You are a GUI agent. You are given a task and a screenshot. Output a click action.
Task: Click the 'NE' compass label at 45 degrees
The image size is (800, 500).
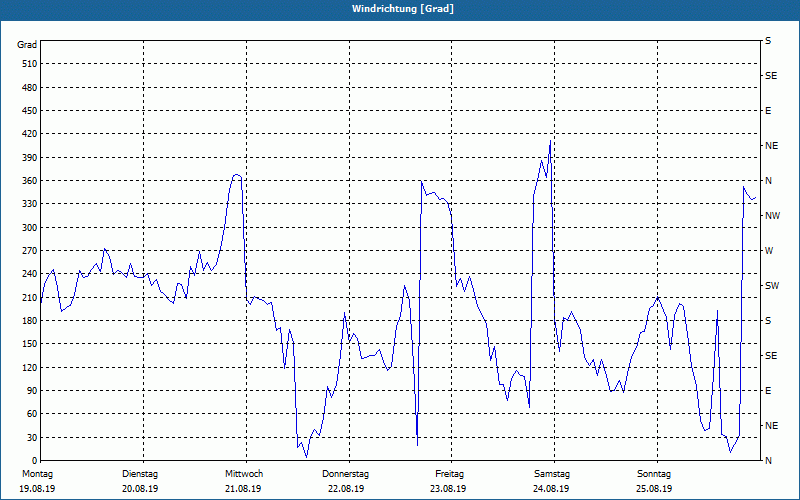pos(771,426)
